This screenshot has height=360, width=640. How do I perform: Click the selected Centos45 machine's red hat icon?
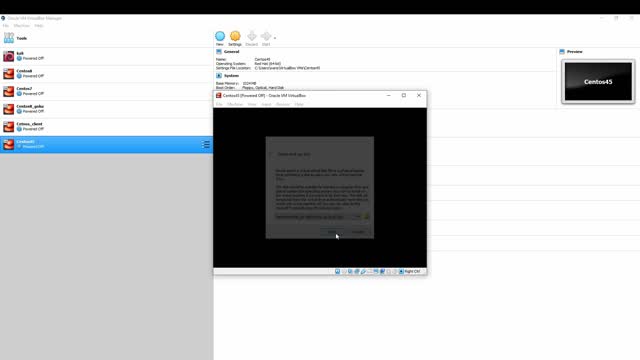9,144
